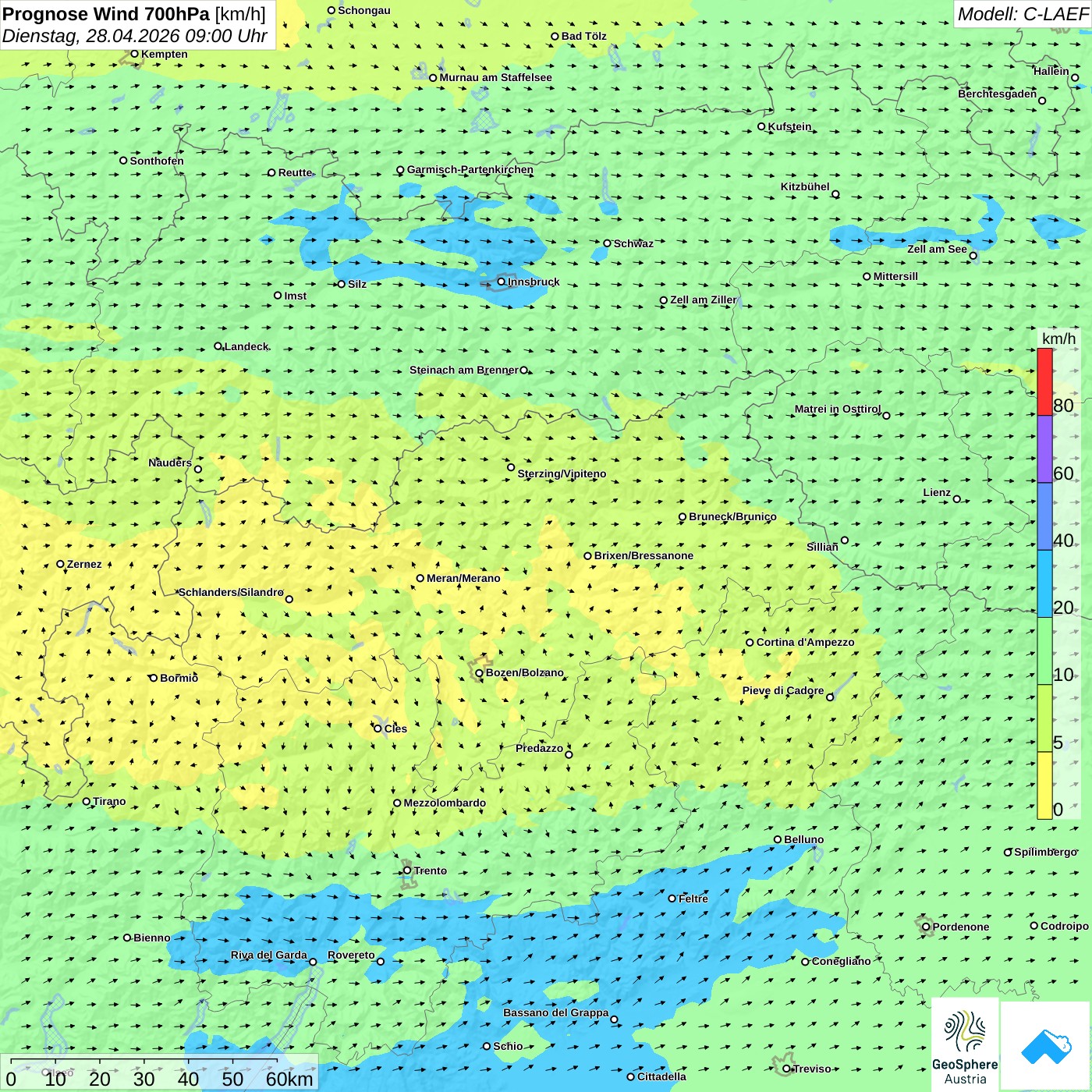Select the light blue 20–40 km/h legend swatch
This screenshot has width=1092, height=1092.
coord(1044,584)
